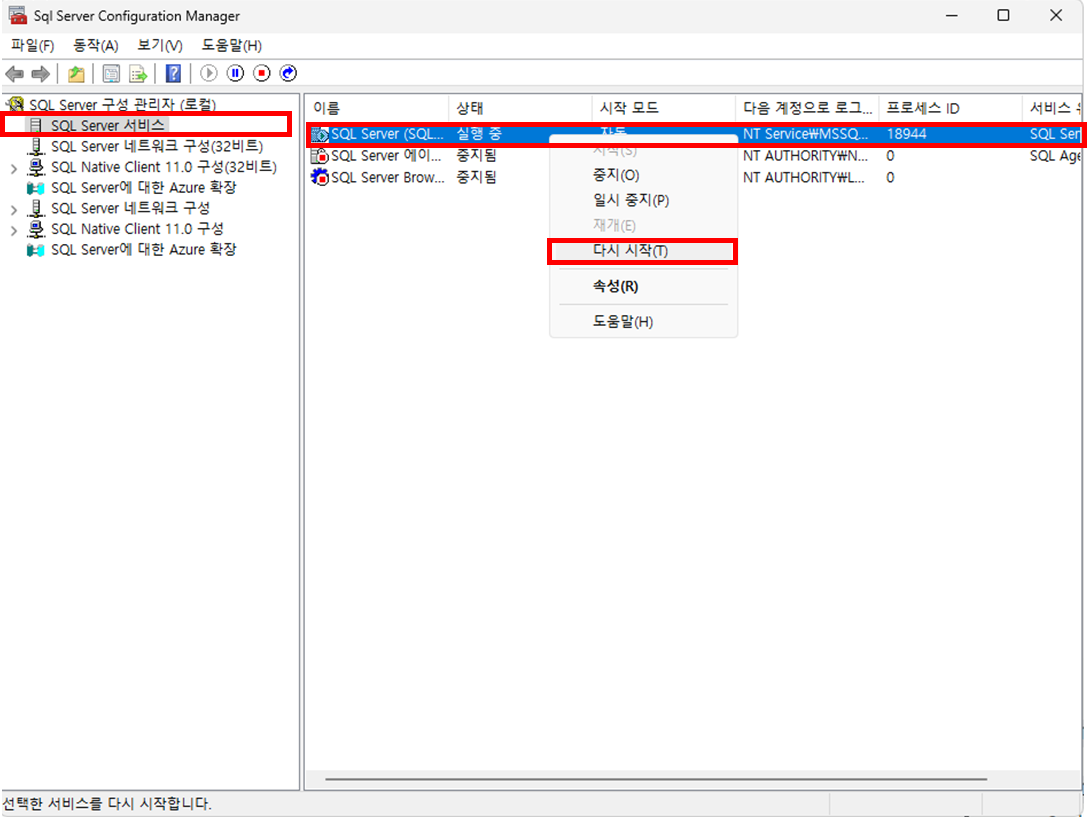Screen dimensions: 1087x817
Task: Click the SQL Native Client 11.0 구성(32비트) icon
Action: coord(35,167)
